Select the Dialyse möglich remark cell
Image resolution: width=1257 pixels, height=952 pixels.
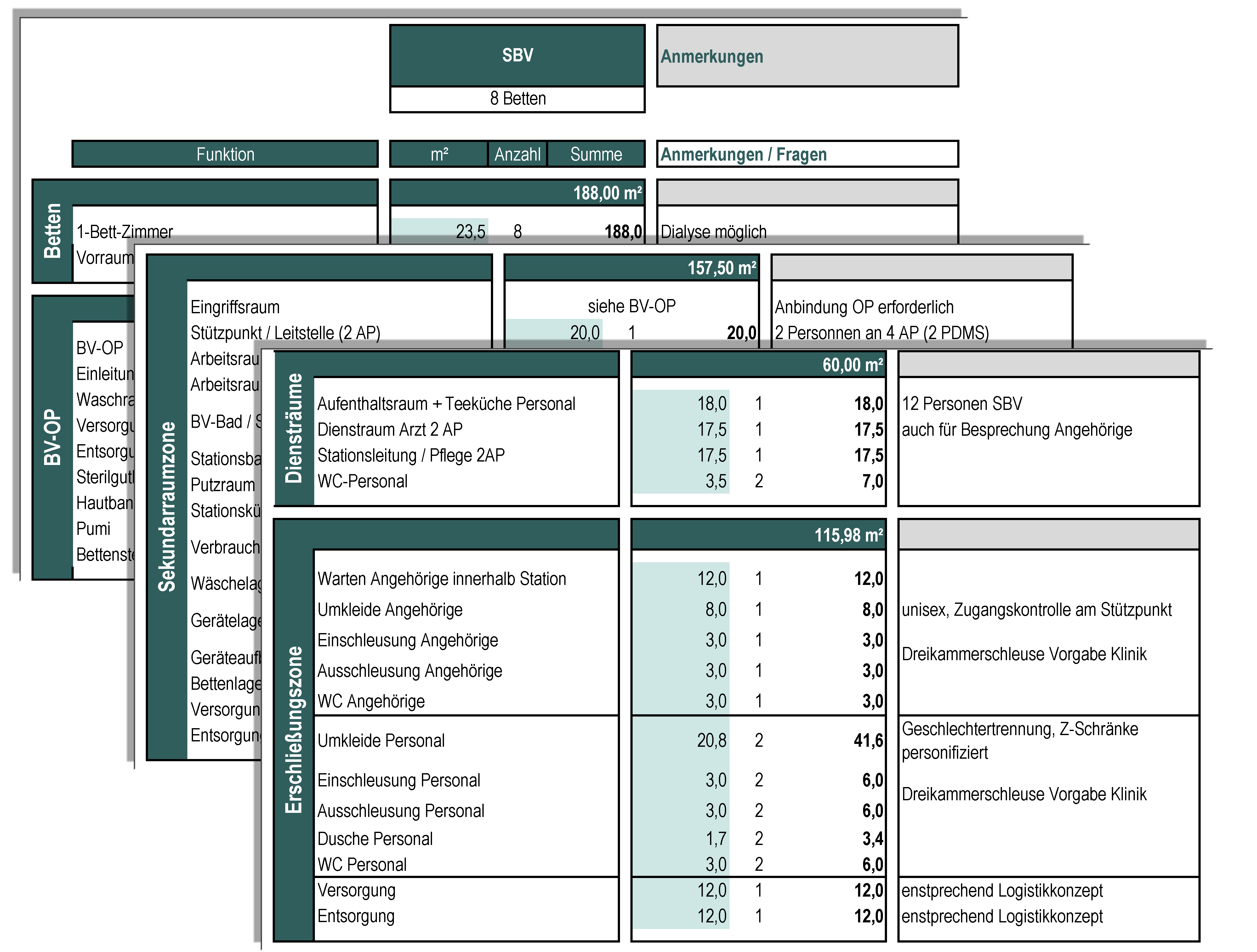[714, 232]
